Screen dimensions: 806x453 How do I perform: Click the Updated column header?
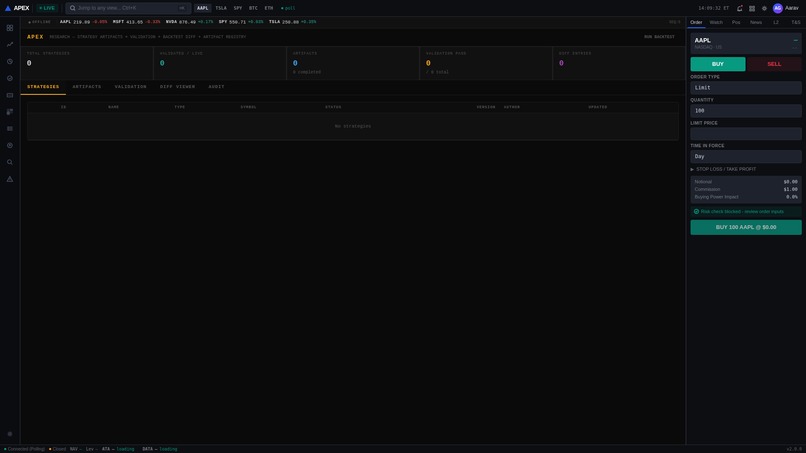pos(598,107)
